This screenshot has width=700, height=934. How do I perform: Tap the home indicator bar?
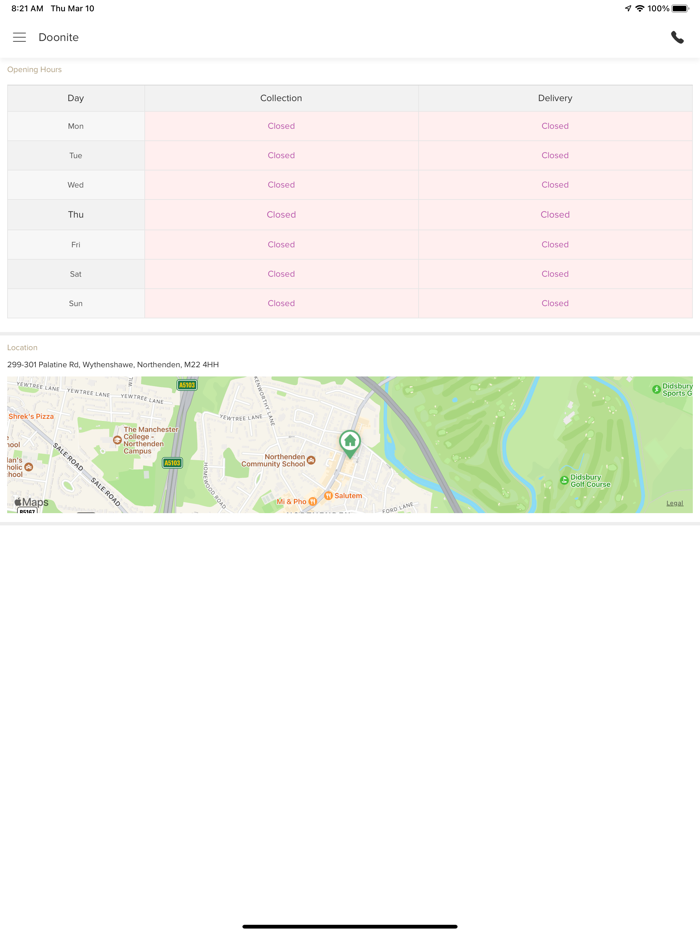[x=350, y=926]
